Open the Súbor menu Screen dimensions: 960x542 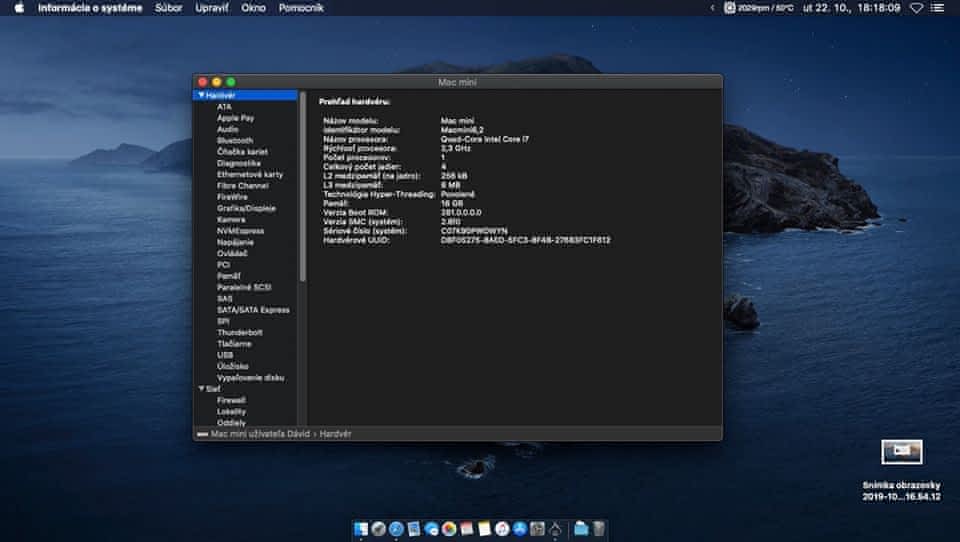pos(169,8)
